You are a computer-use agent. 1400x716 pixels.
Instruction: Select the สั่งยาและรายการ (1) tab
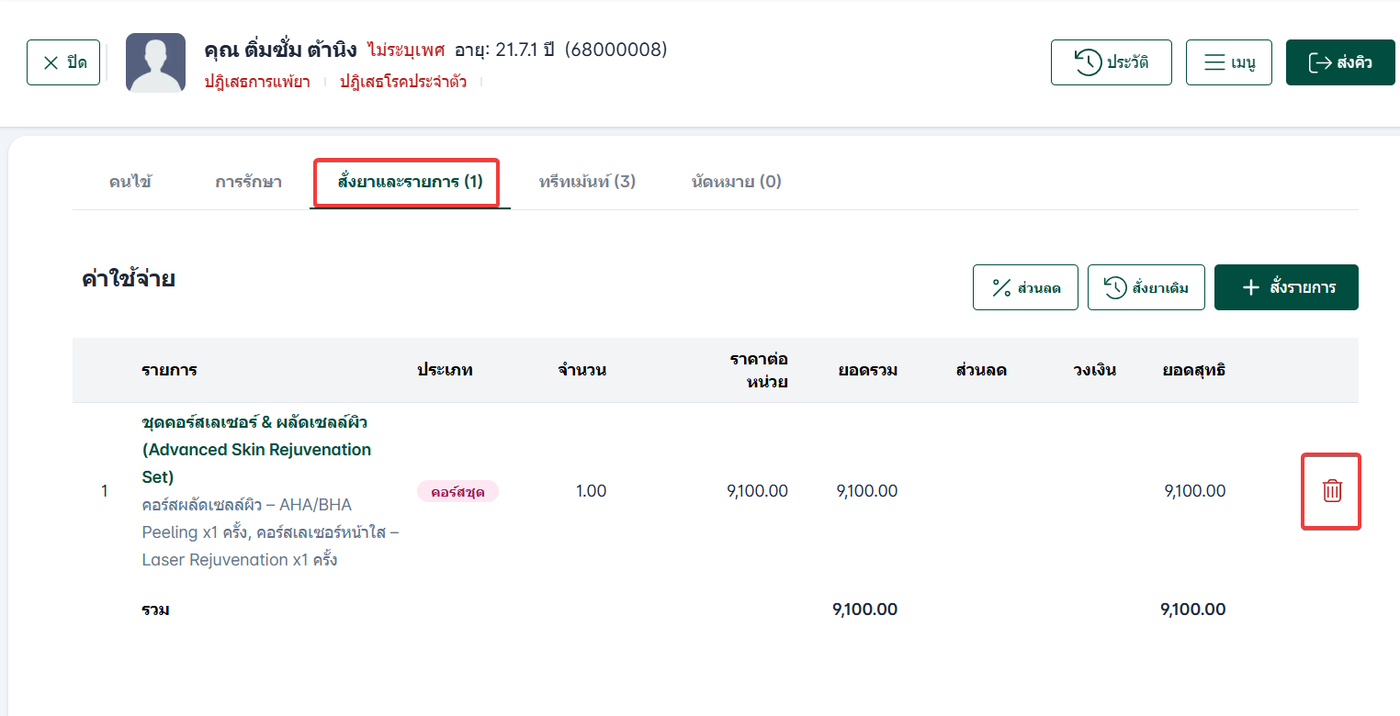[410, 182]
